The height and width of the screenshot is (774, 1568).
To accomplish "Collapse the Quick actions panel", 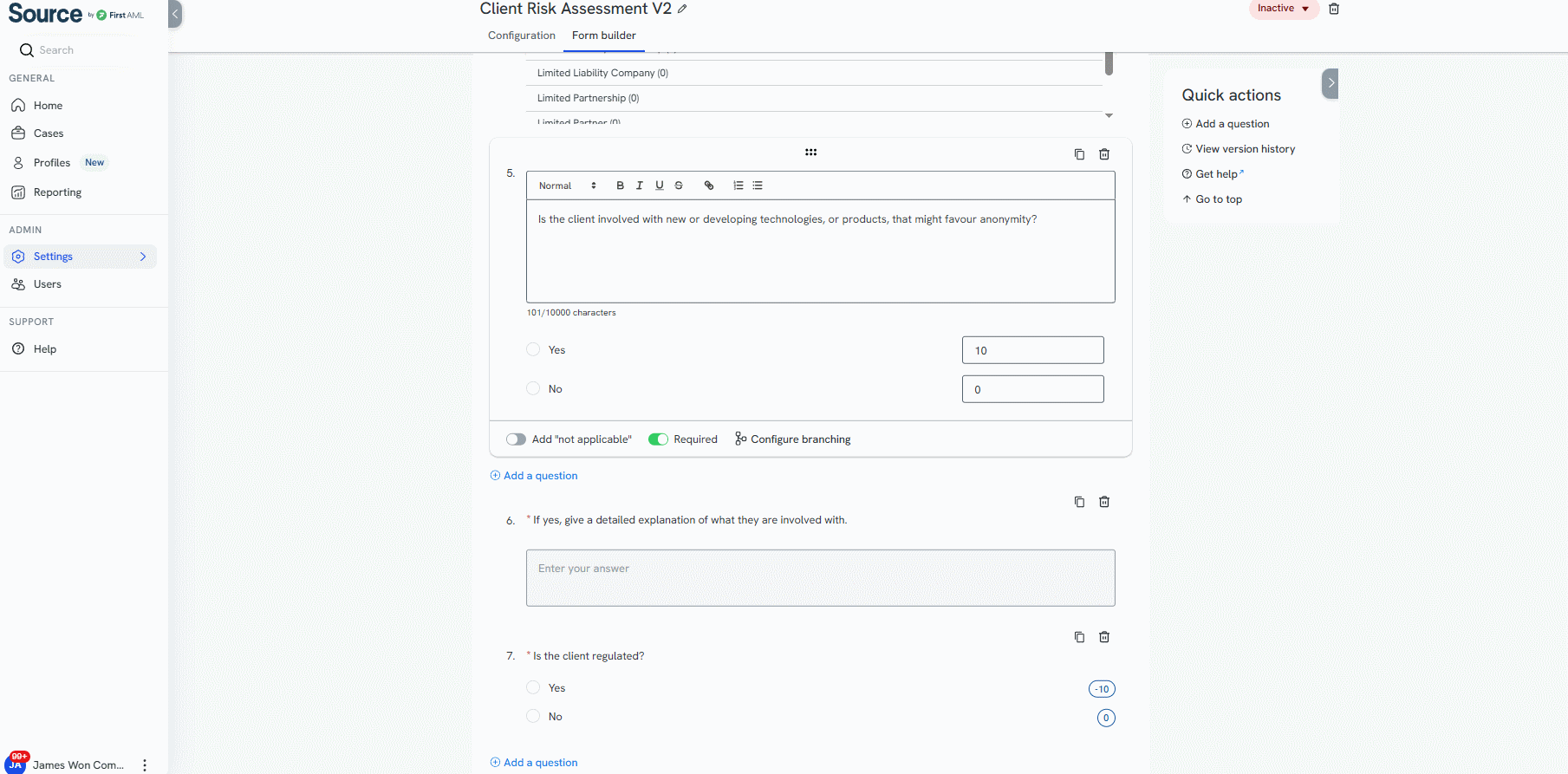I will [x=1331, y=83].
